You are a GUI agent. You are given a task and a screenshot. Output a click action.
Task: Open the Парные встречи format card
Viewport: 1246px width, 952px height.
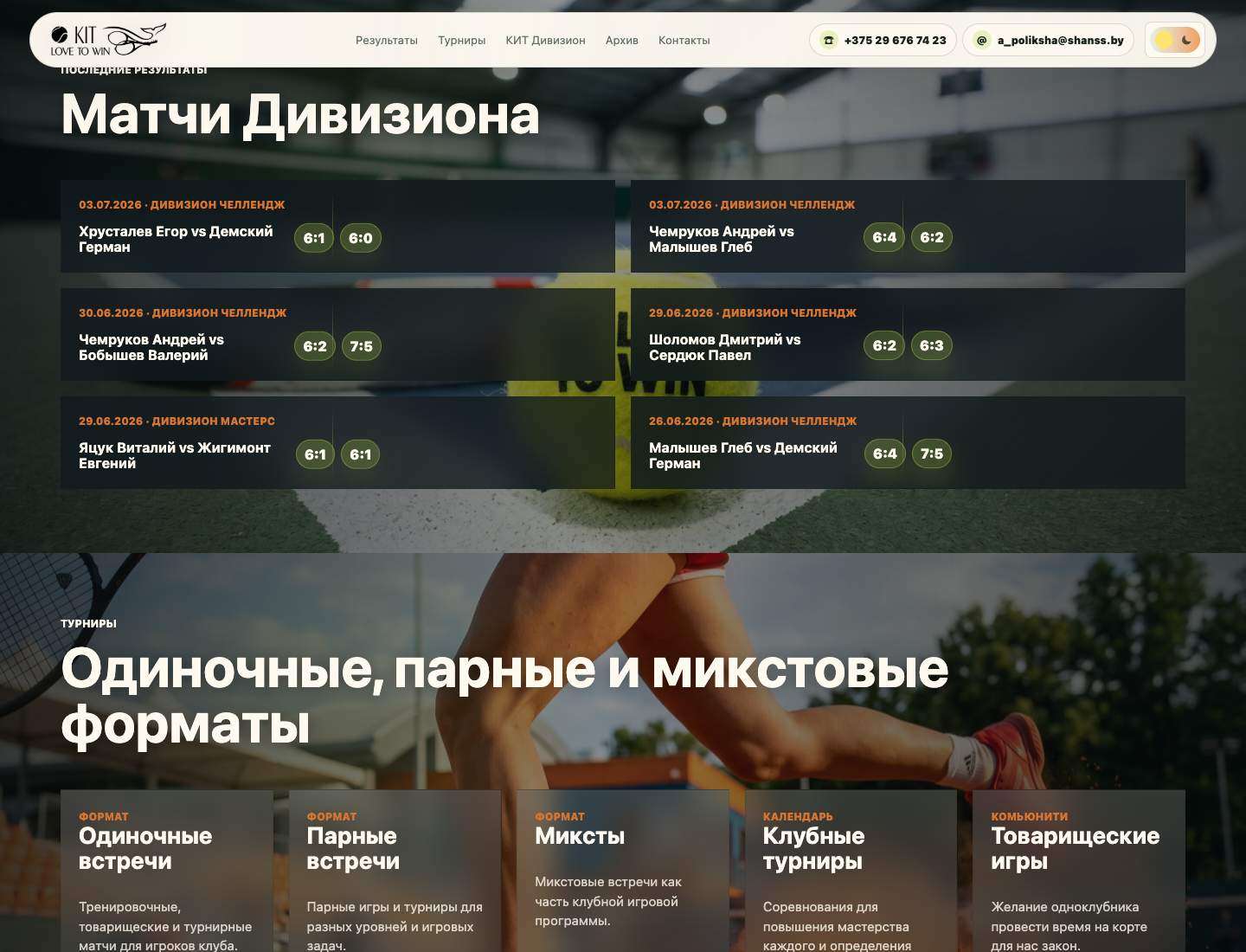tap(395, 871)
